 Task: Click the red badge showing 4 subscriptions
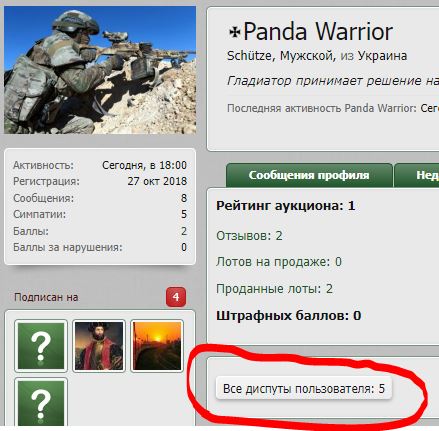(x=176, y=297)
